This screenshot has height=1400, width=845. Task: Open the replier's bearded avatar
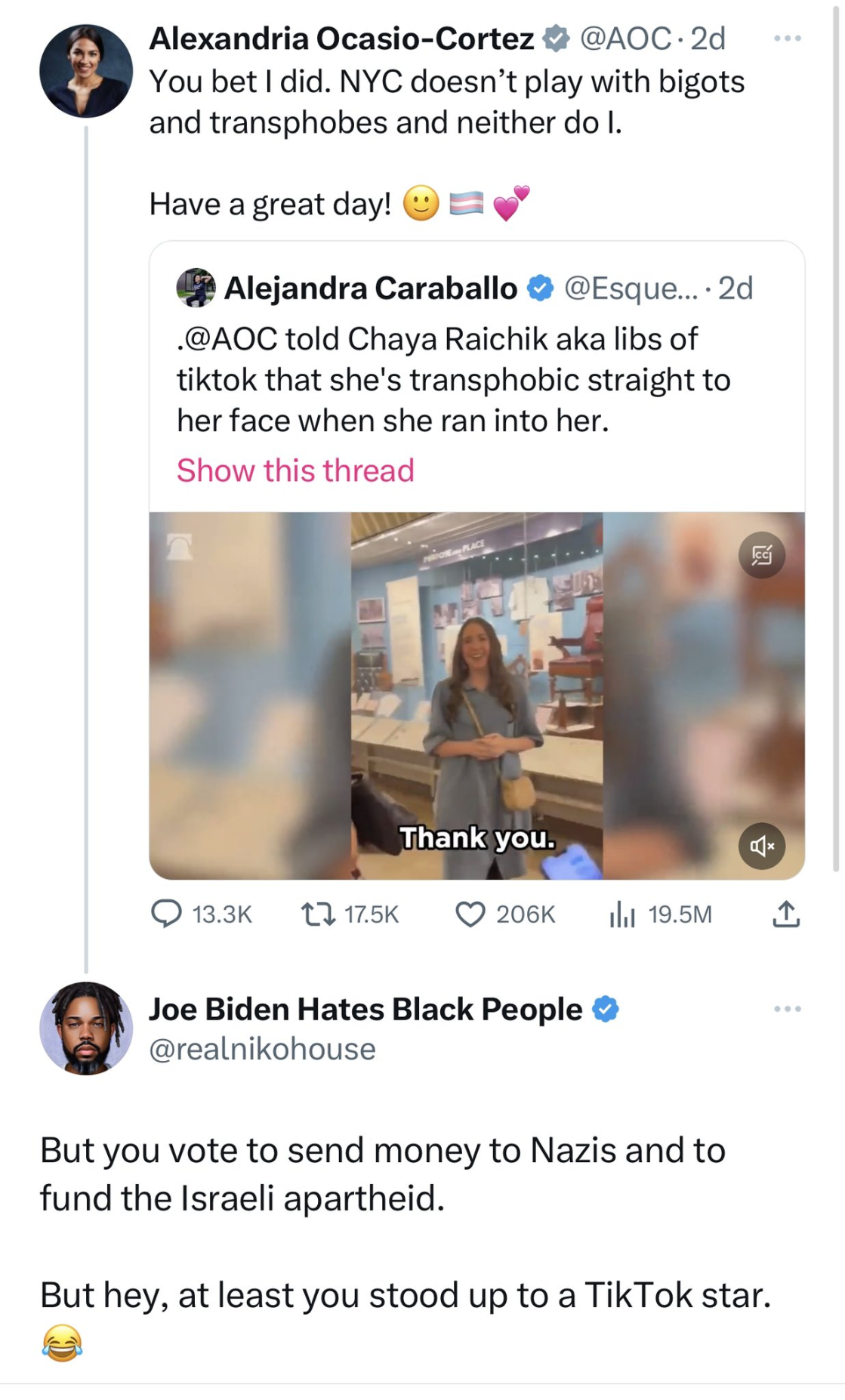coord(86,1028)
